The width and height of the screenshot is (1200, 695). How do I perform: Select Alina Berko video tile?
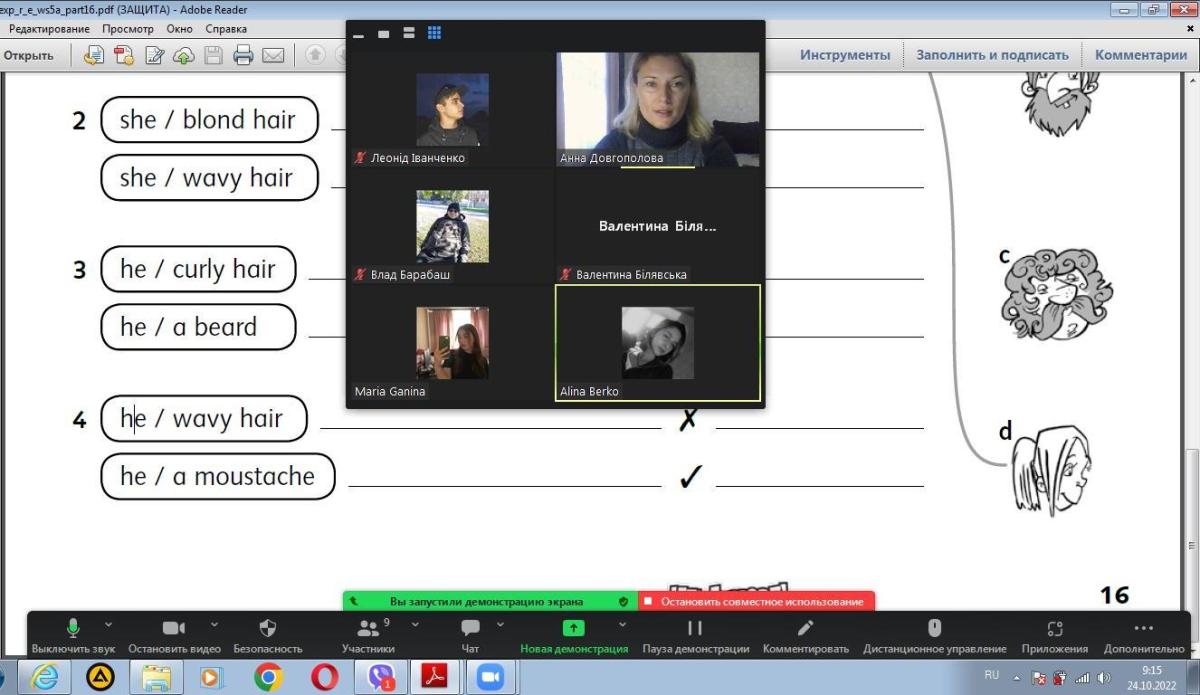658,343
